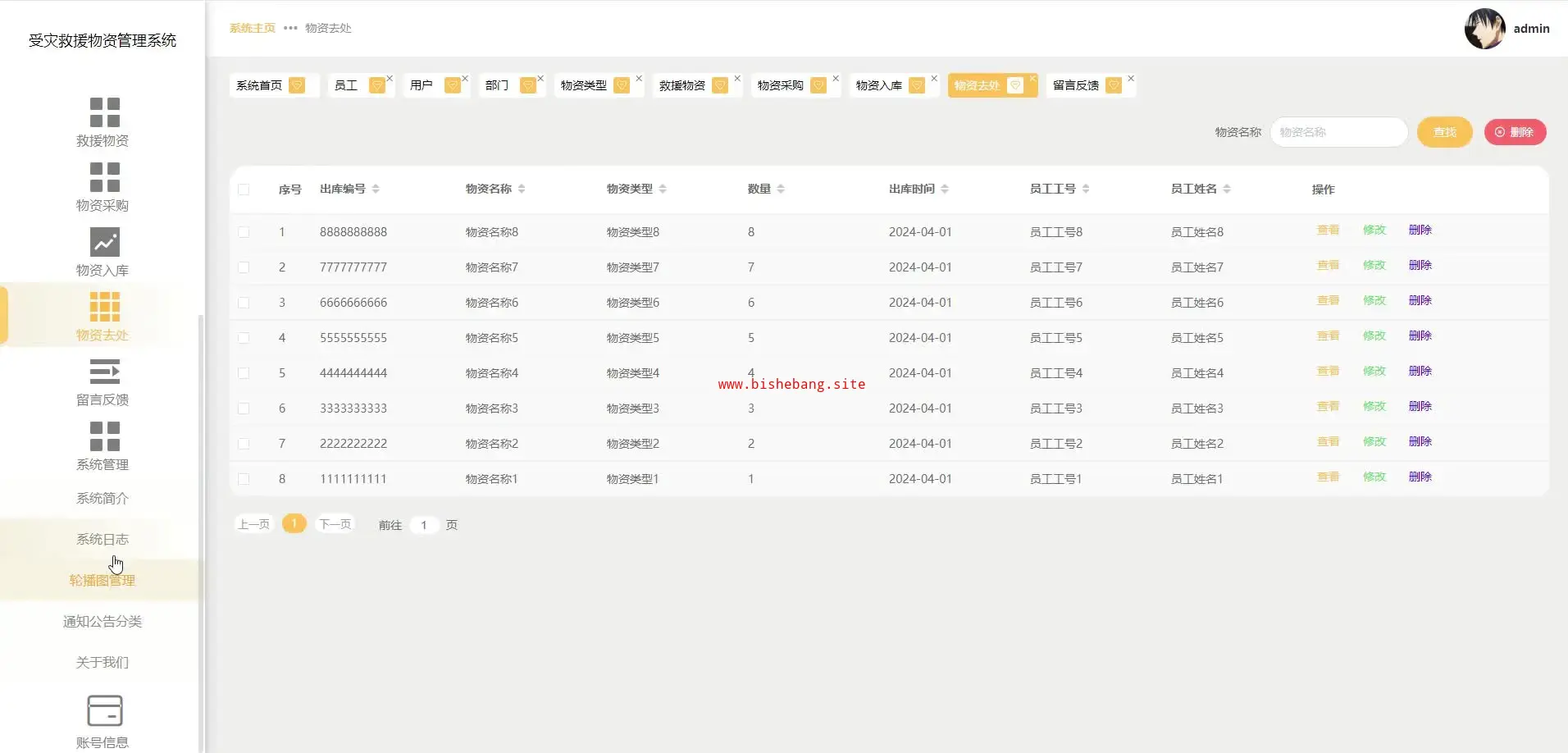Click 修改 for 物资名称6 row
The height and width of the screenshot is (753, 1568).
coord(1374,301)
